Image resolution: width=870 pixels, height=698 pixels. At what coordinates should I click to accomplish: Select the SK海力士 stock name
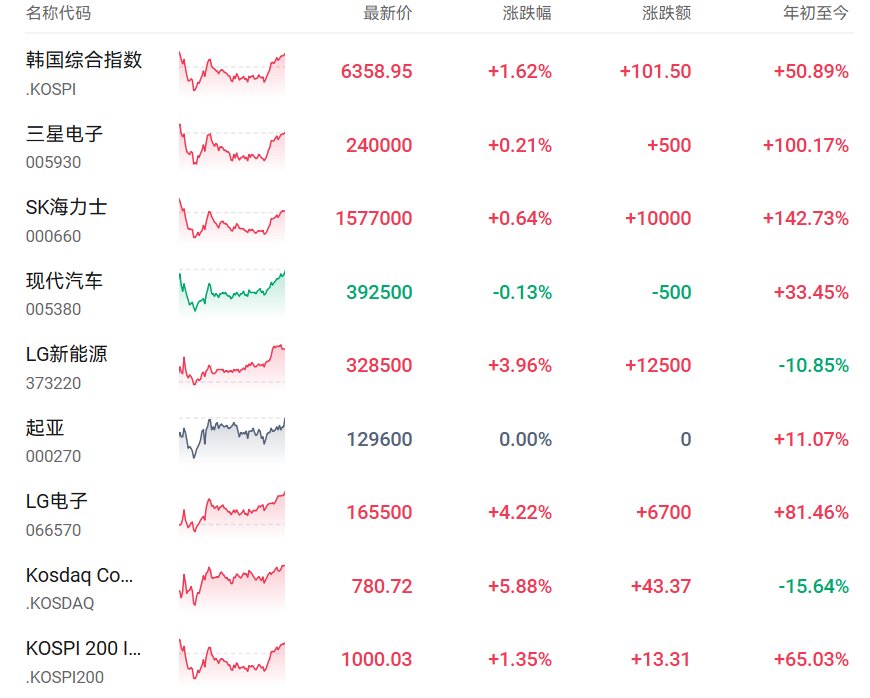pos(67,208)
